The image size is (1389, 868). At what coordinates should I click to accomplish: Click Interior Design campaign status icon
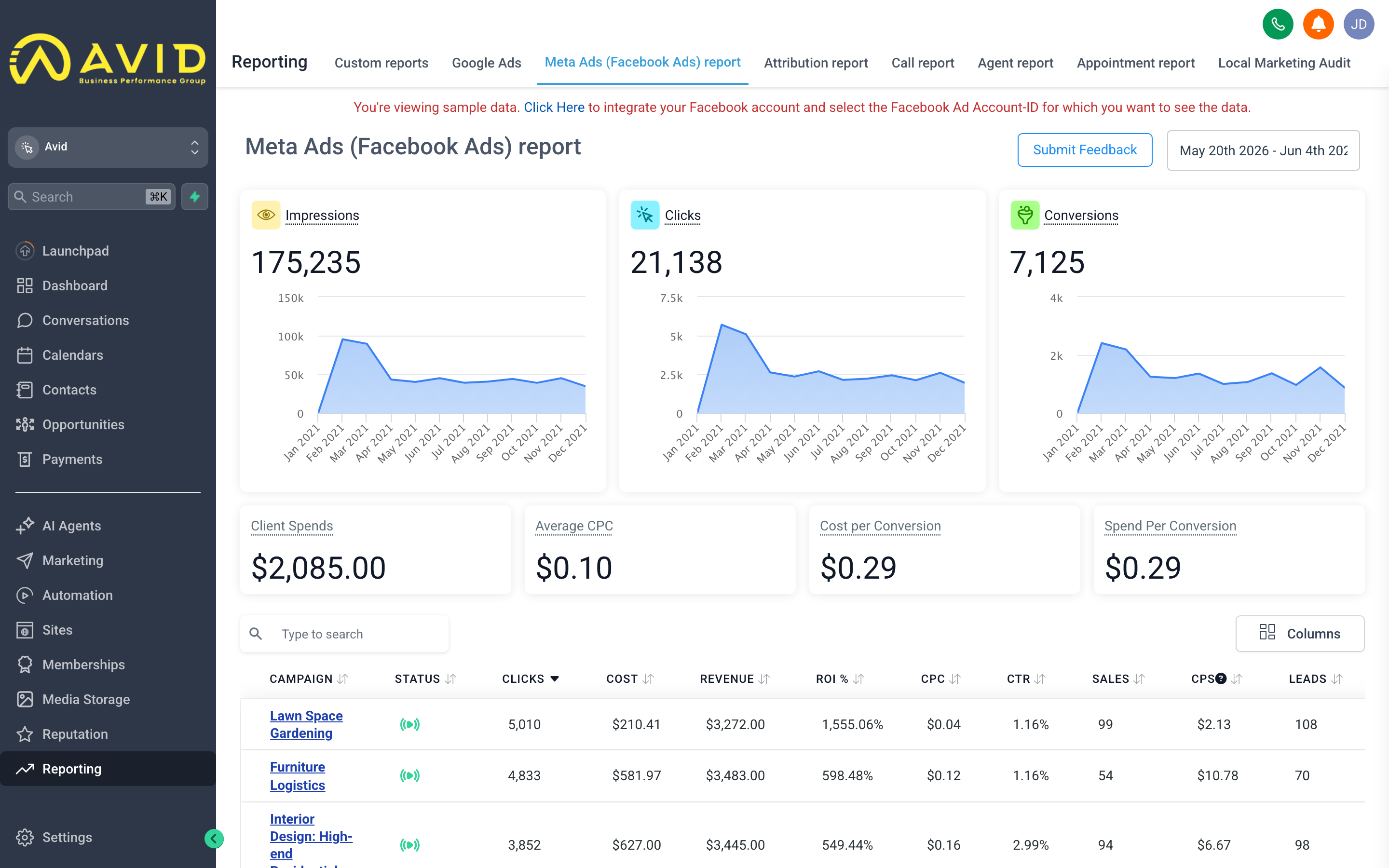click(x=410, y=844)
